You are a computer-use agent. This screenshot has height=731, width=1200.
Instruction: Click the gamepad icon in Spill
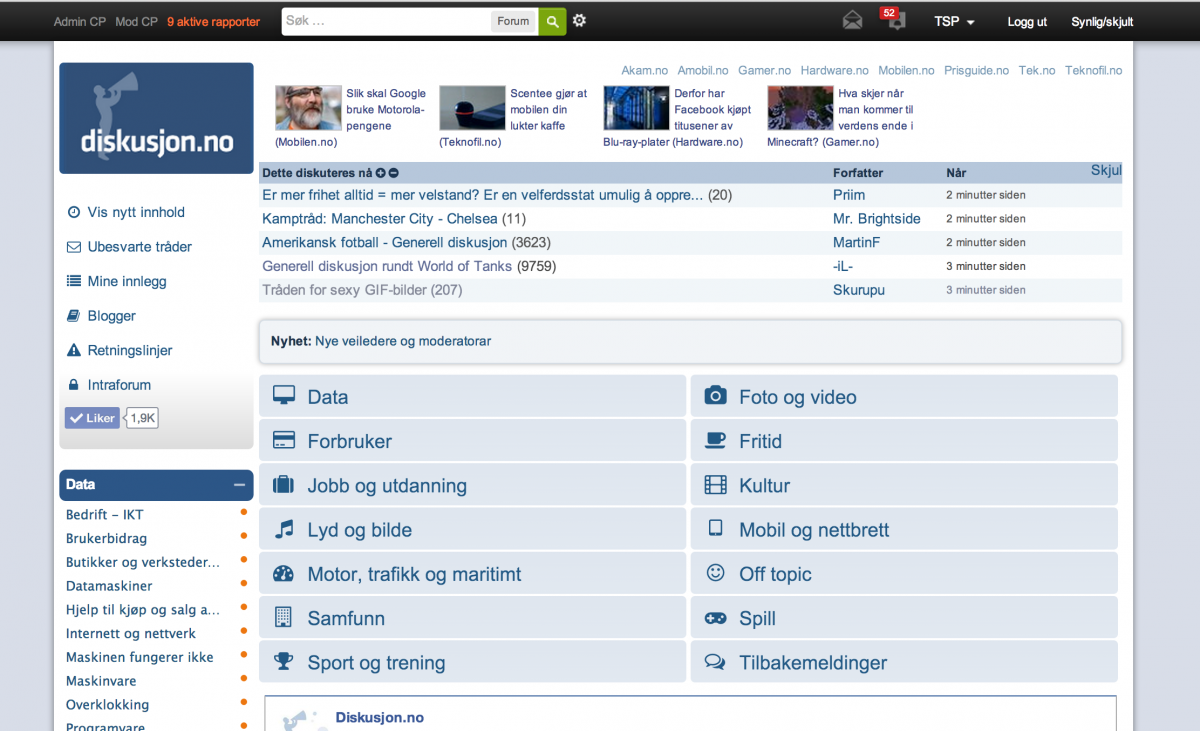715,618
